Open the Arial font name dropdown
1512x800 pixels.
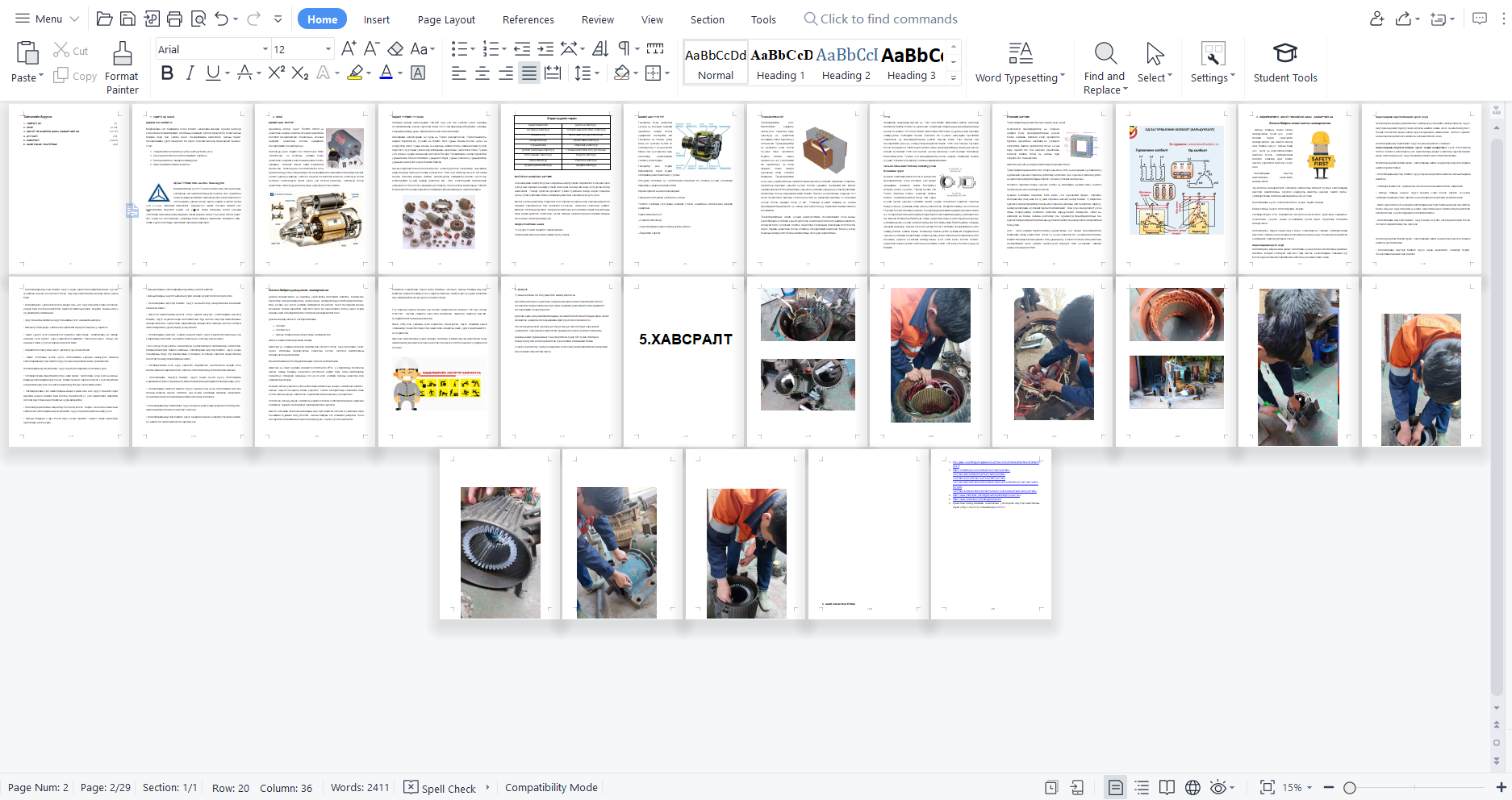(x=265, y=49)
